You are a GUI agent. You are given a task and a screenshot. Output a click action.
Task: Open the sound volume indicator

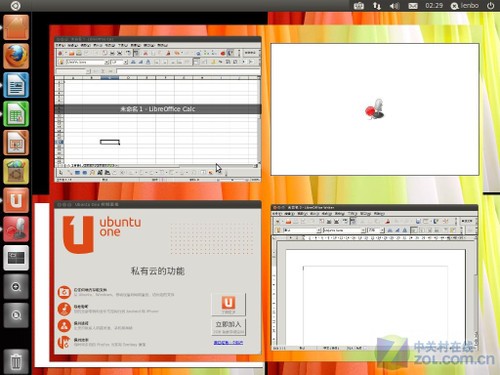point(394,6)
